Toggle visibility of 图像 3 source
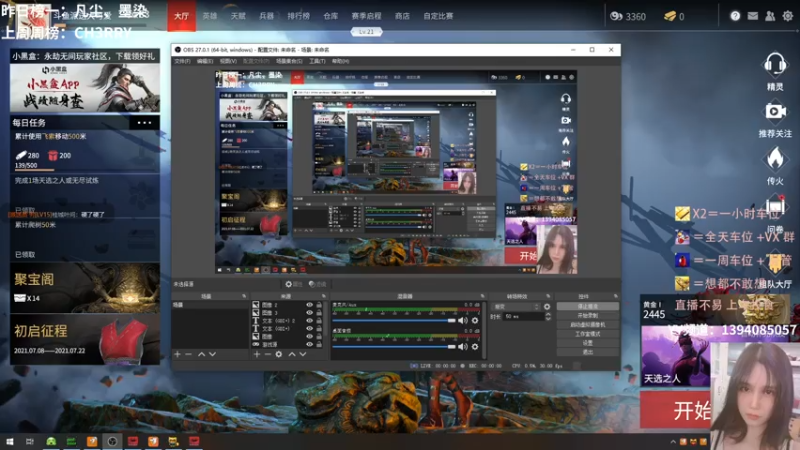The image size is (800, 450). (x=309, y=312)
